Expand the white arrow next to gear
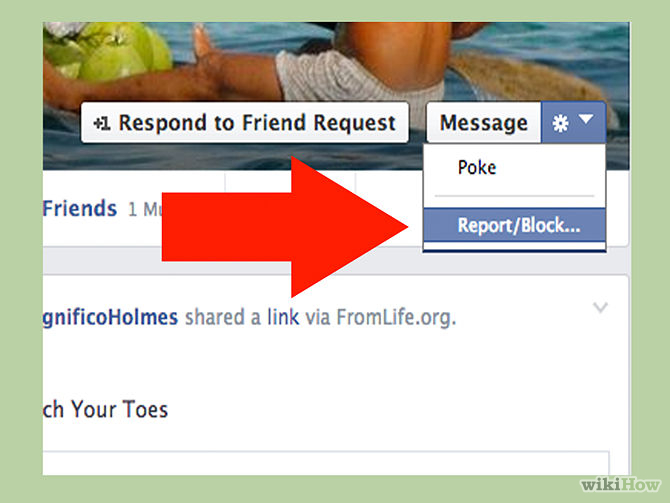This screenshot has width=670, height=503. click(586, 121)
